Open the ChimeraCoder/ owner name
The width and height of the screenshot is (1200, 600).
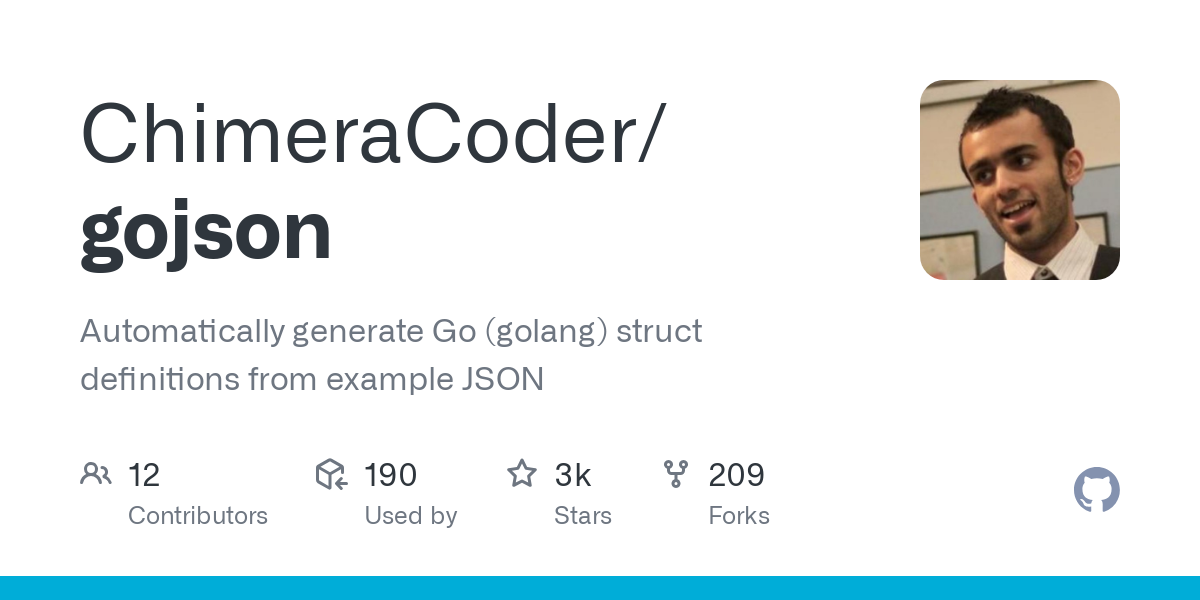pos(371,134)
